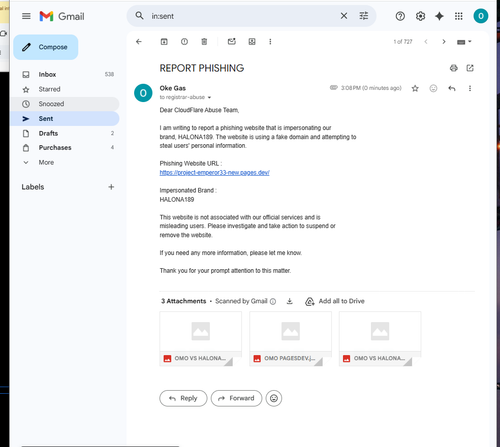
Task: Go back to the Sent list
Action: point(139,42)
